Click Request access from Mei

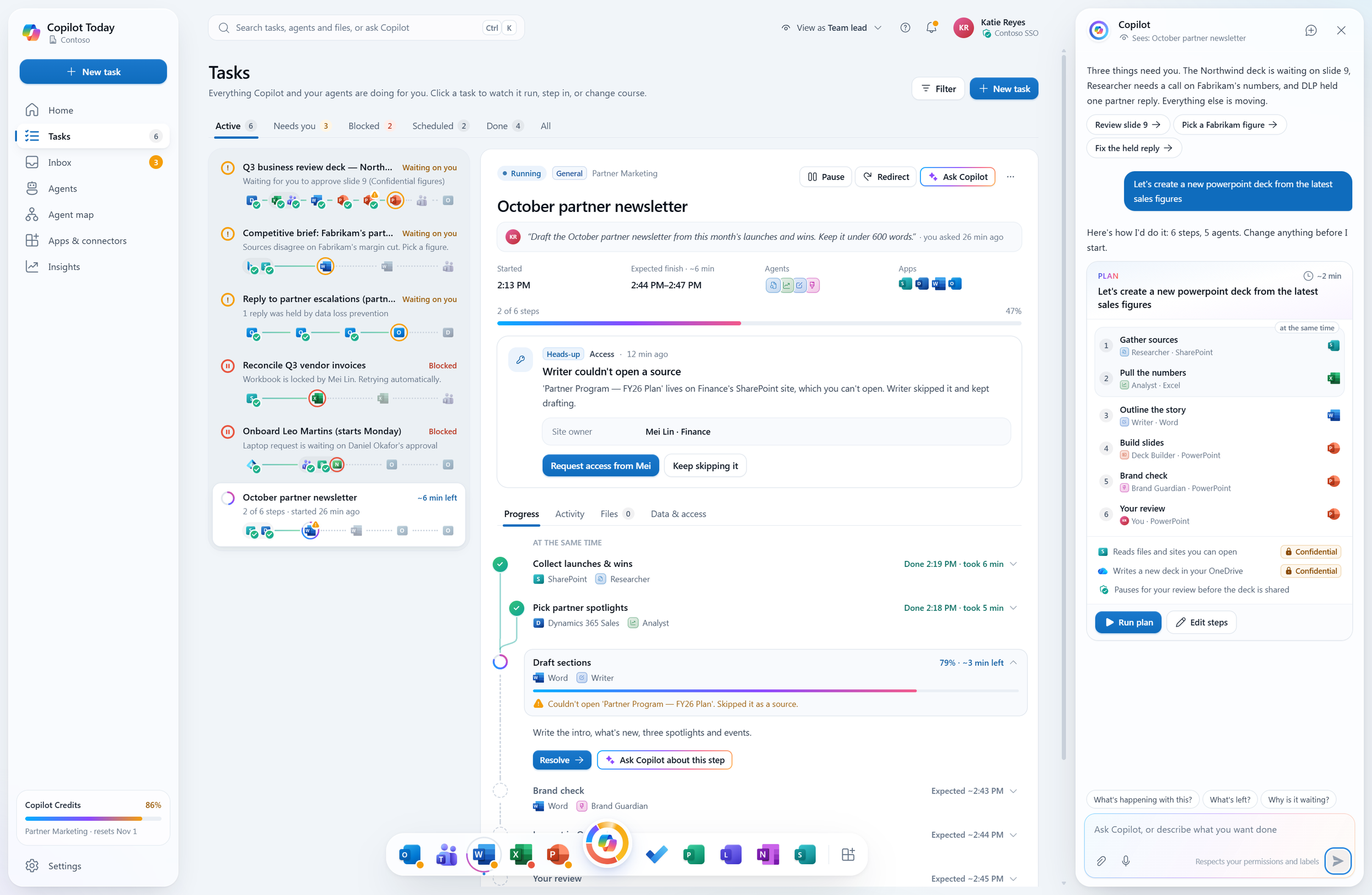[x=600, y=466]
